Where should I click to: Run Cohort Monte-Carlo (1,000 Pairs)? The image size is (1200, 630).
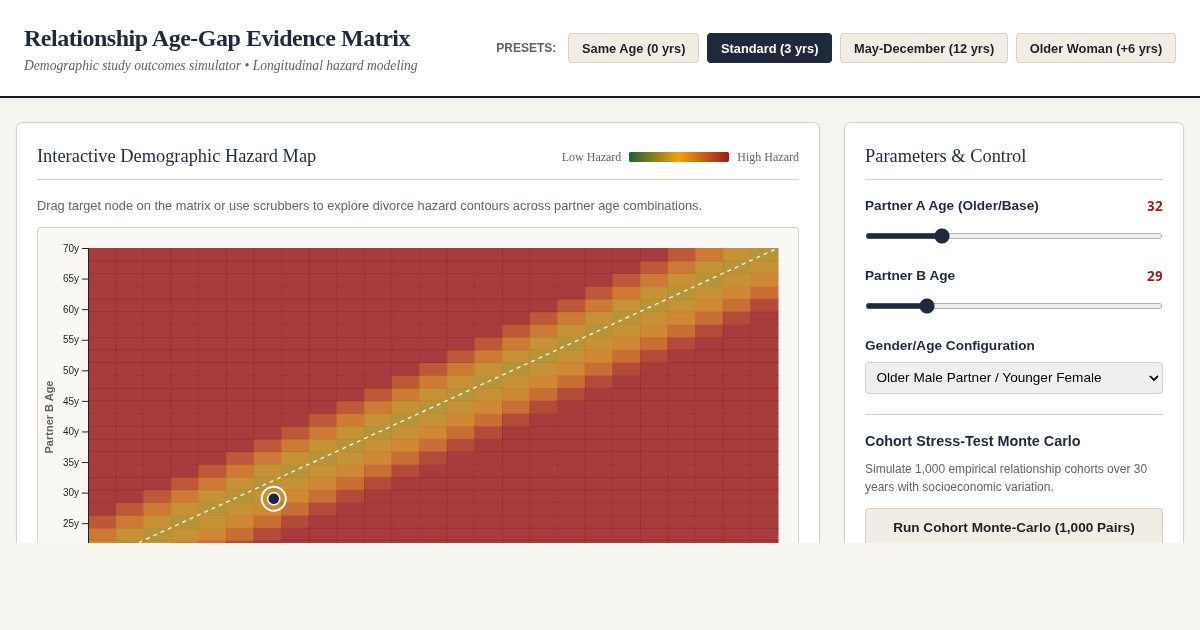pos(1014,527)
